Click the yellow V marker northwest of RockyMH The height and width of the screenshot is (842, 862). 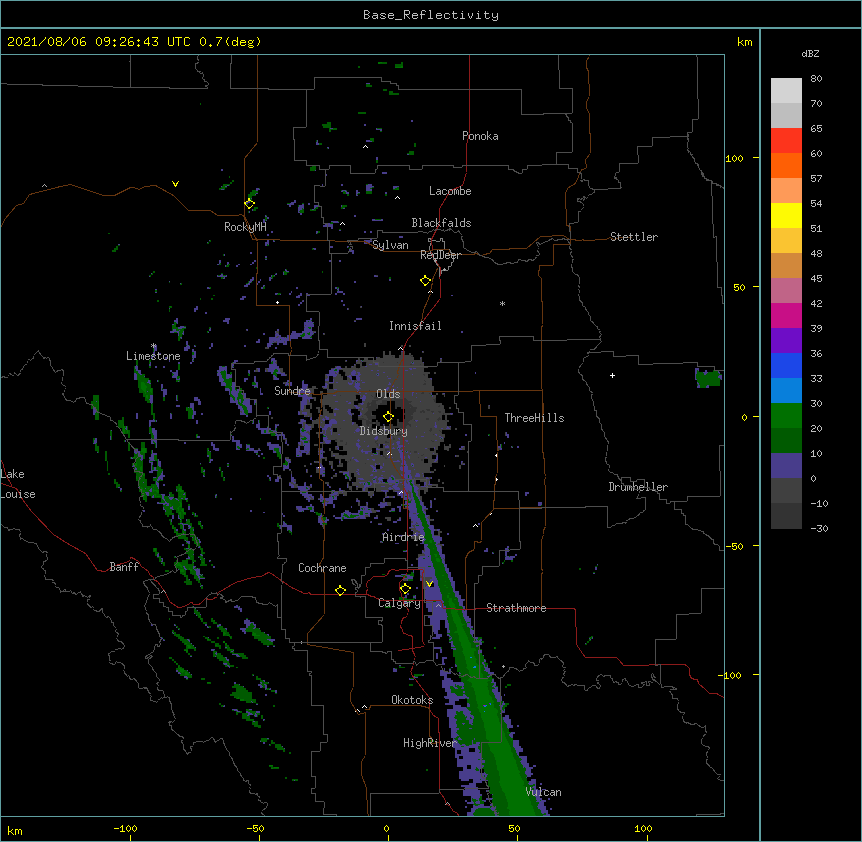pyautogui.click(x=175, y=184)
